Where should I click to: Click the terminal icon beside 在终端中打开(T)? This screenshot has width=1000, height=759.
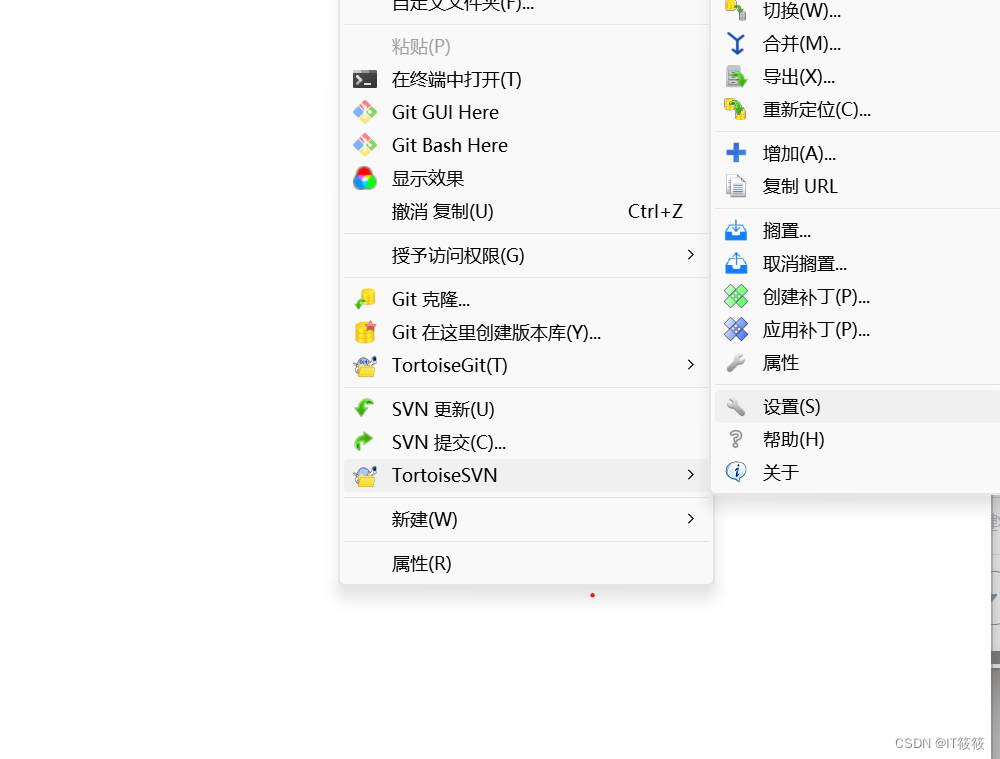point(365,80)
